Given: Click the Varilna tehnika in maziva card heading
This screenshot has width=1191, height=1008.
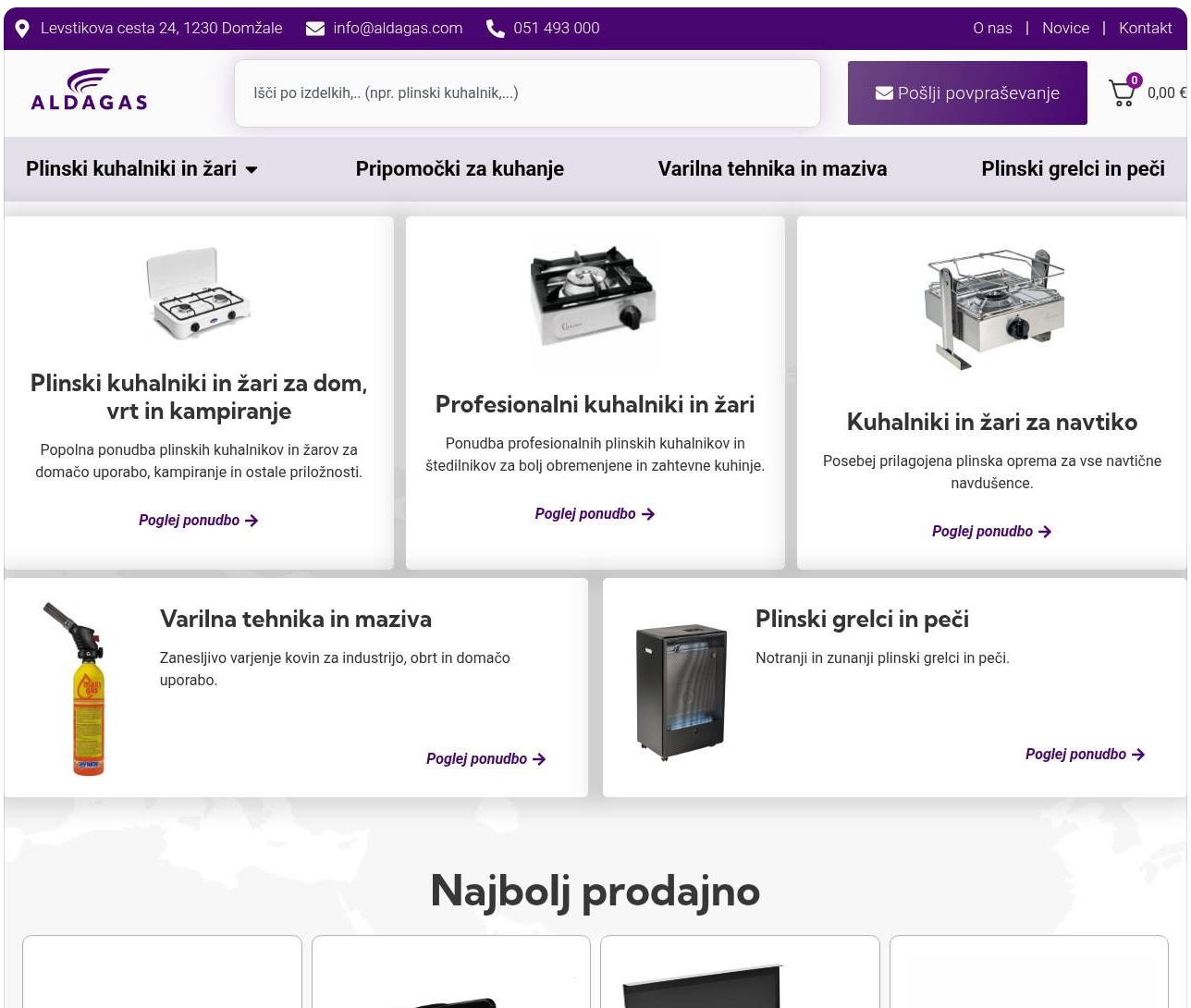Looking at the screenshot, I should click(x=296, y=619).
